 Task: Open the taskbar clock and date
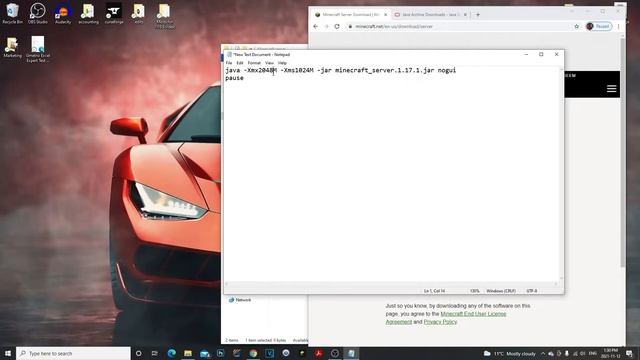tap(610, 353)
